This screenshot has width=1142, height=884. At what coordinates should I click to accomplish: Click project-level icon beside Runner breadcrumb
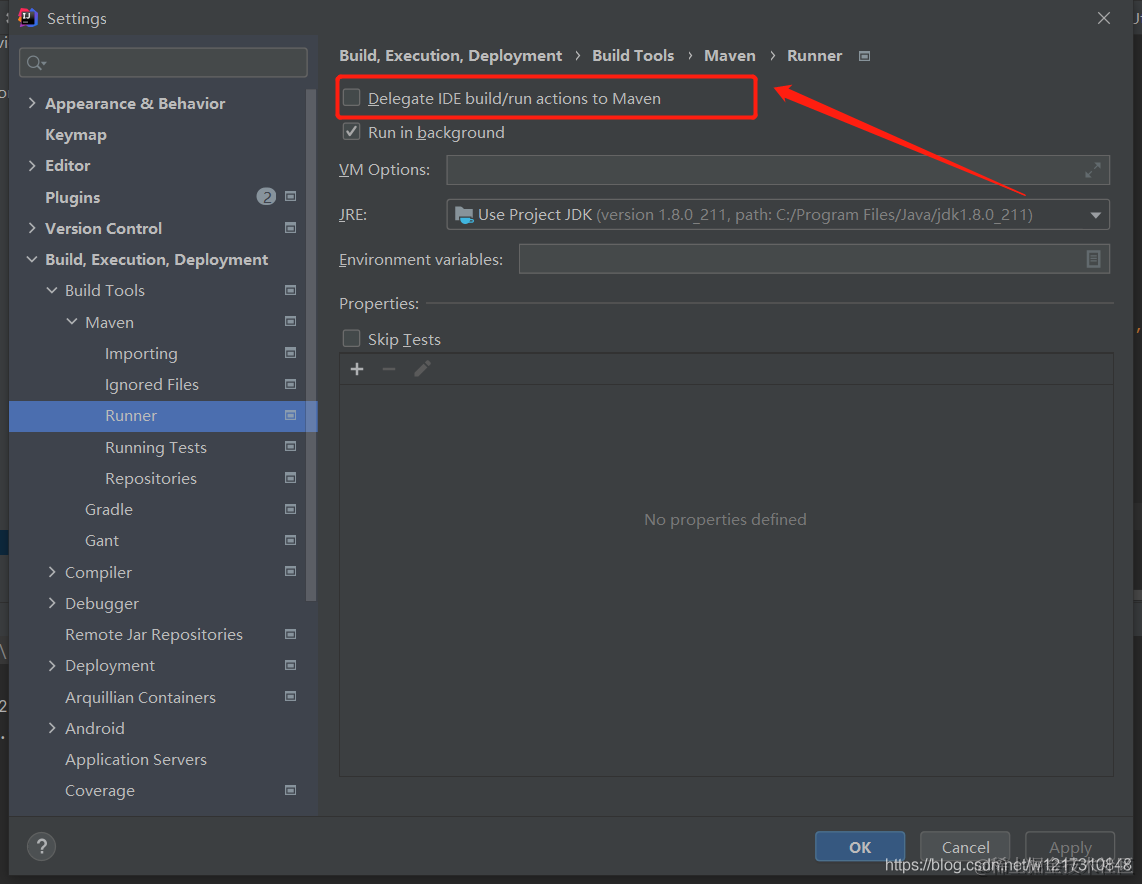865,56
